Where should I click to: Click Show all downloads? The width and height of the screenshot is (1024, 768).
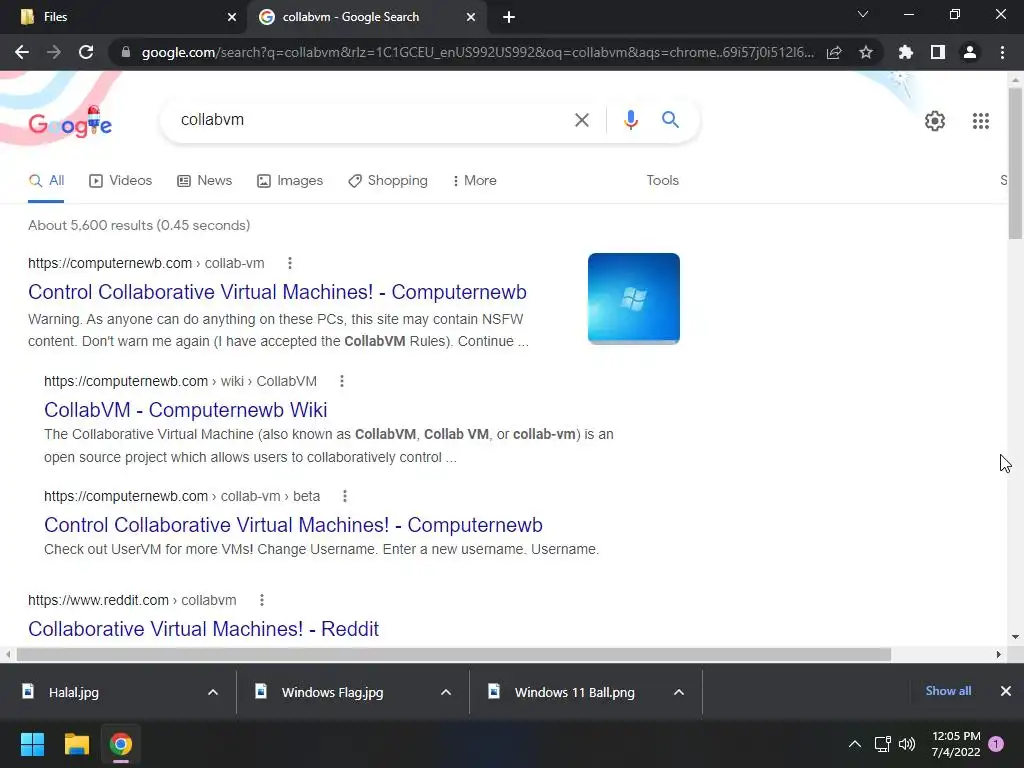948,691
